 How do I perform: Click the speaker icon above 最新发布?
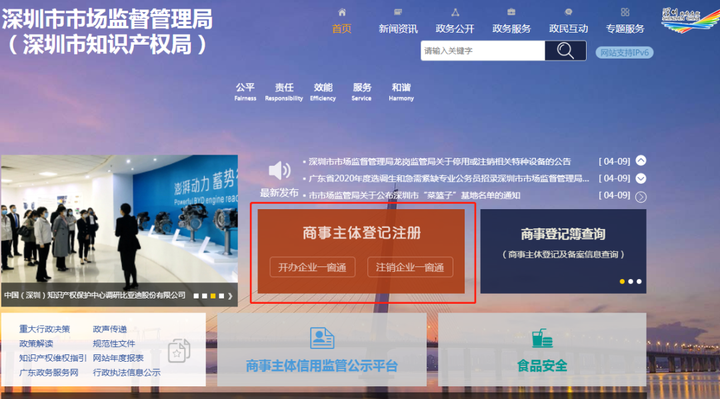pos(279,171)
